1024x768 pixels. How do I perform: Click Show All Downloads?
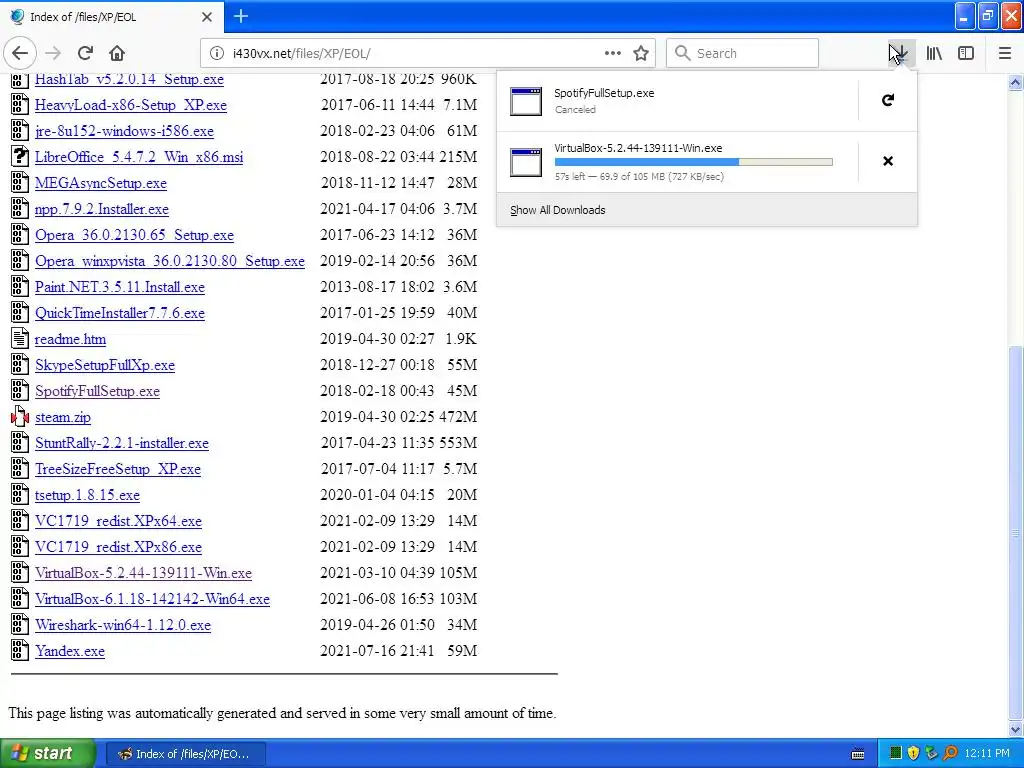(x=558, y=210)
